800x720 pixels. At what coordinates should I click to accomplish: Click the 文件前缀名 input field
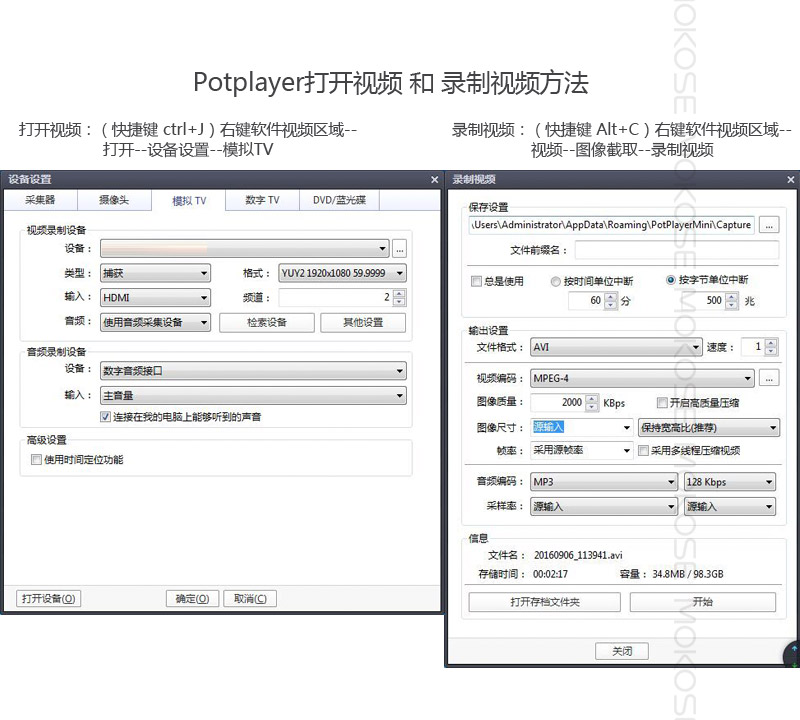[x=677, y=250]
